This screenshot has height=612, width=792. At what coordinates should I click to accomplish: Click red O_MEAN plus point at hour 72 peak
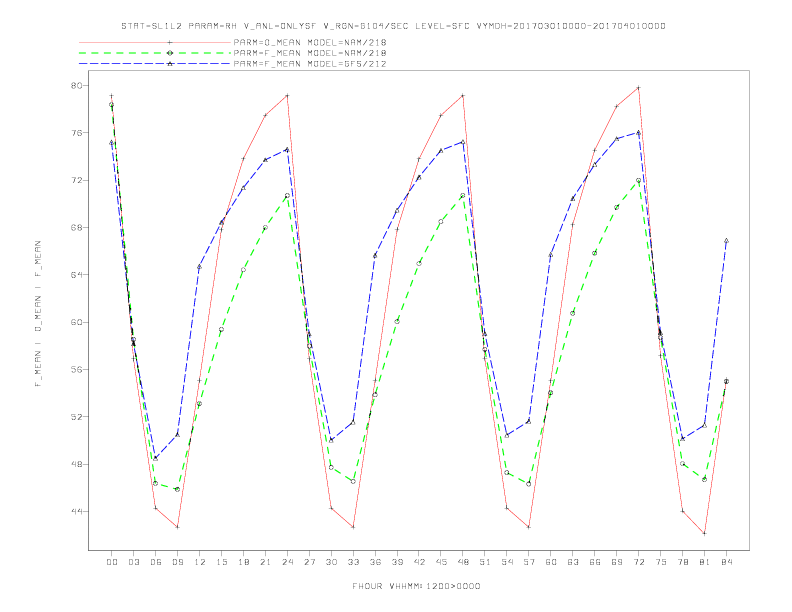pos(638,88)
